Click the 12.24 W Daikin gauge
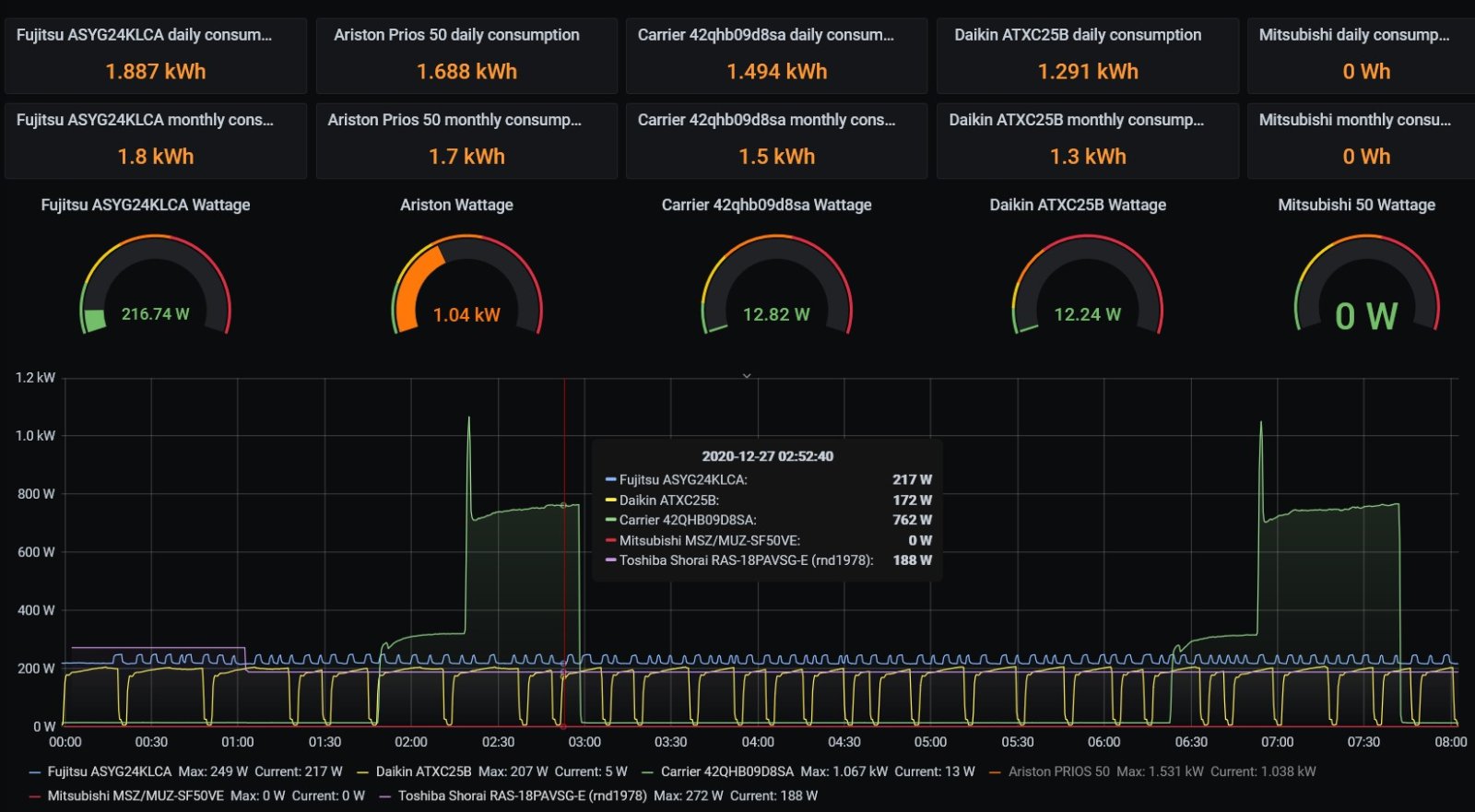 [x=1088, y=285]
